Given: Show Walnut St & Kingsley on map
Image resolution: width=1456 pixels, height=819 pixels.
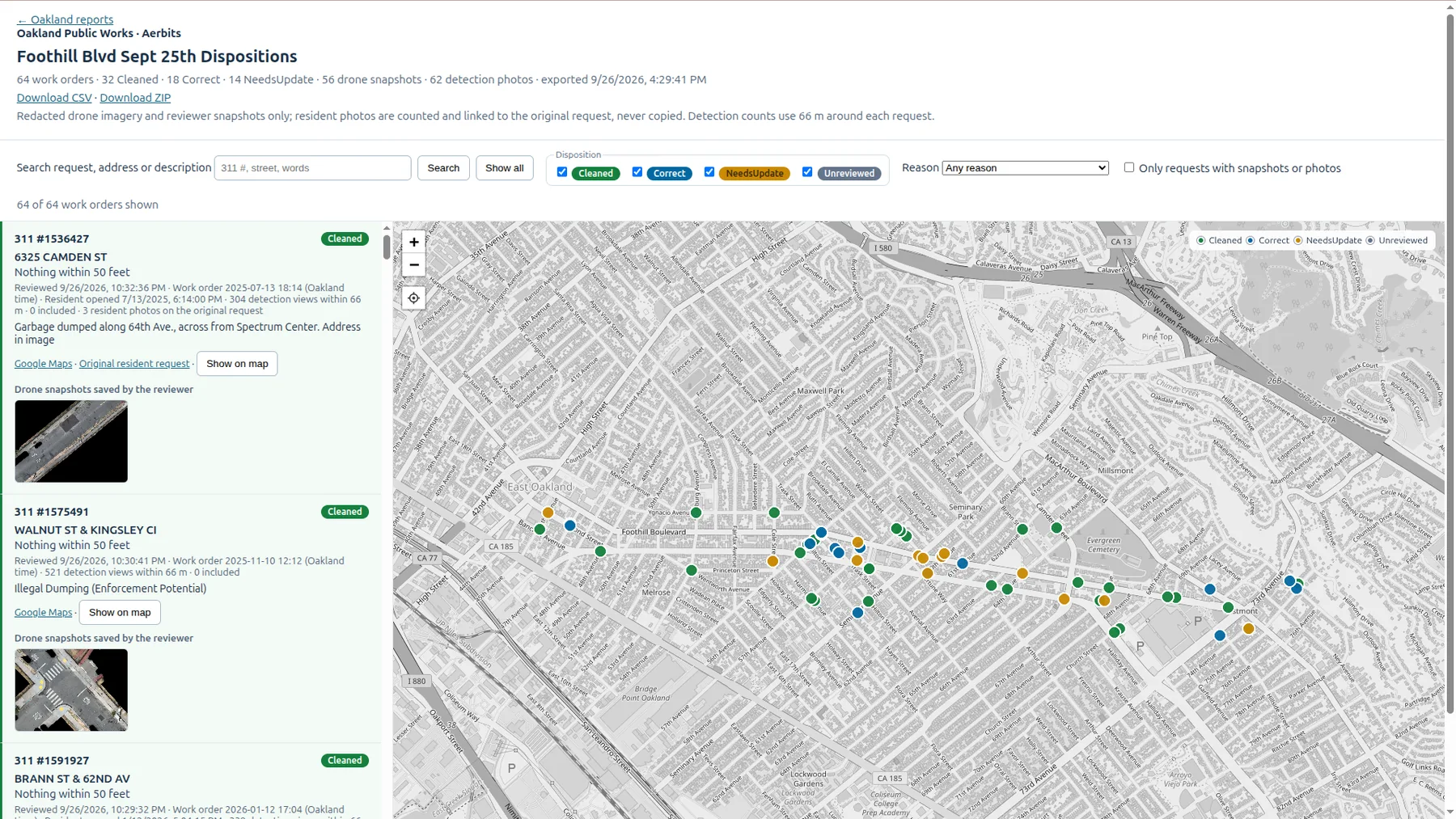Looking at the screenshot, I should (x=120, y=612).
